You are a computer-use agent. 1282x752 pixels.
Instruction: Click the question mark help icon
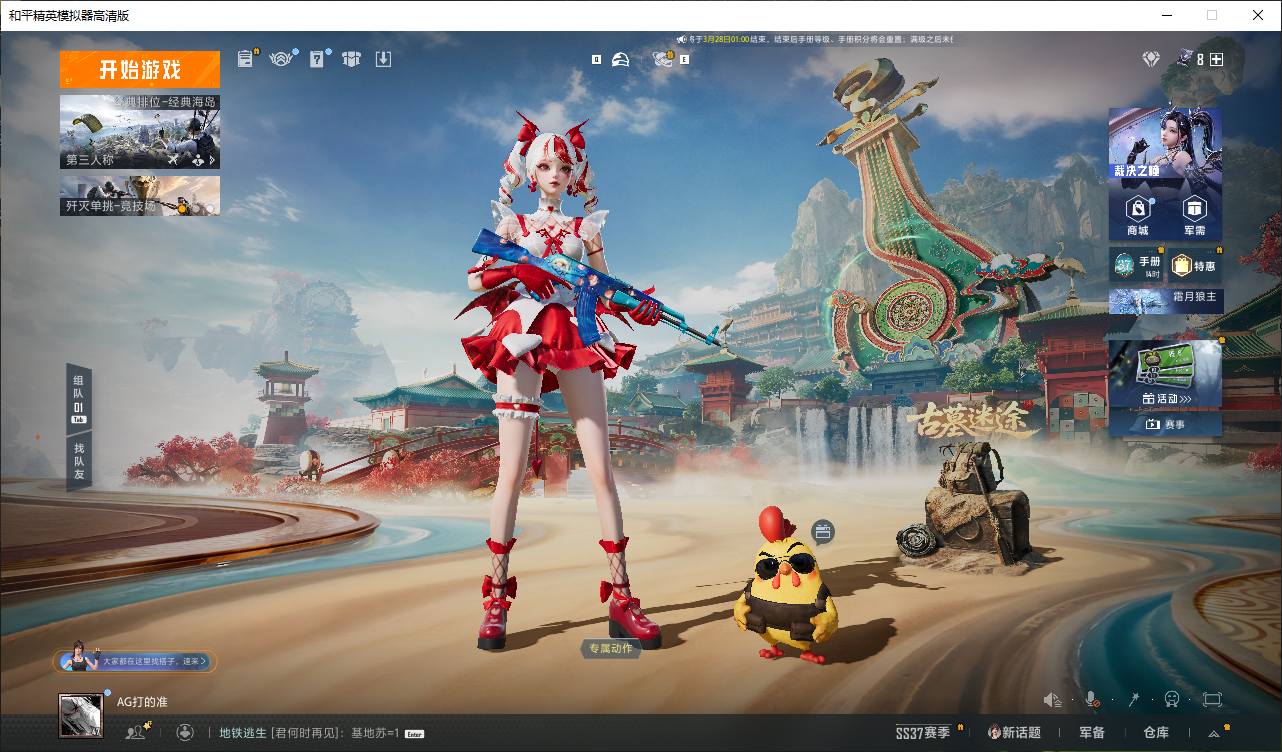[x=317, y=59]
